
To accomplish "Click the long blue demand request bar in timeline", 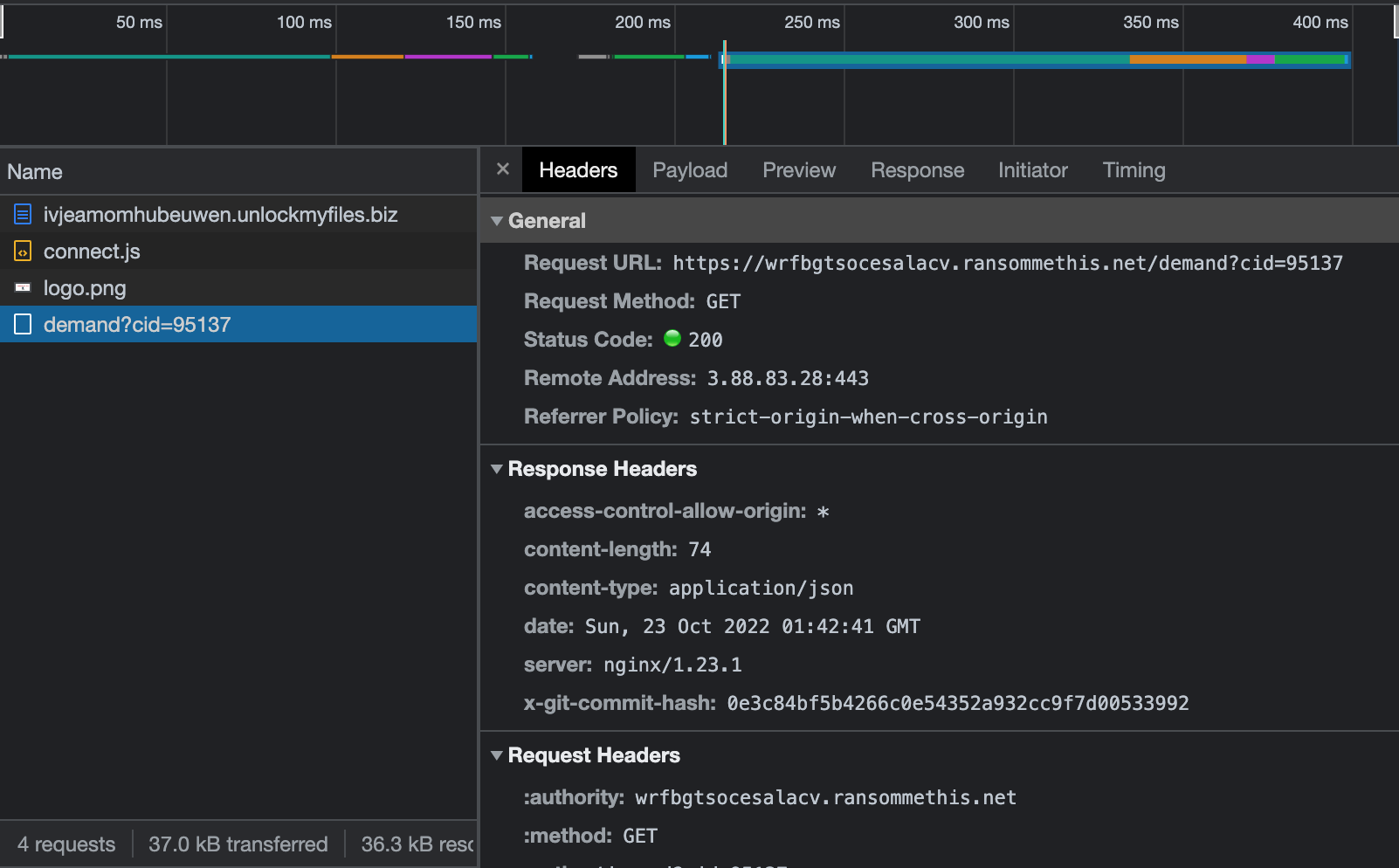I will tap(1035, 59).
